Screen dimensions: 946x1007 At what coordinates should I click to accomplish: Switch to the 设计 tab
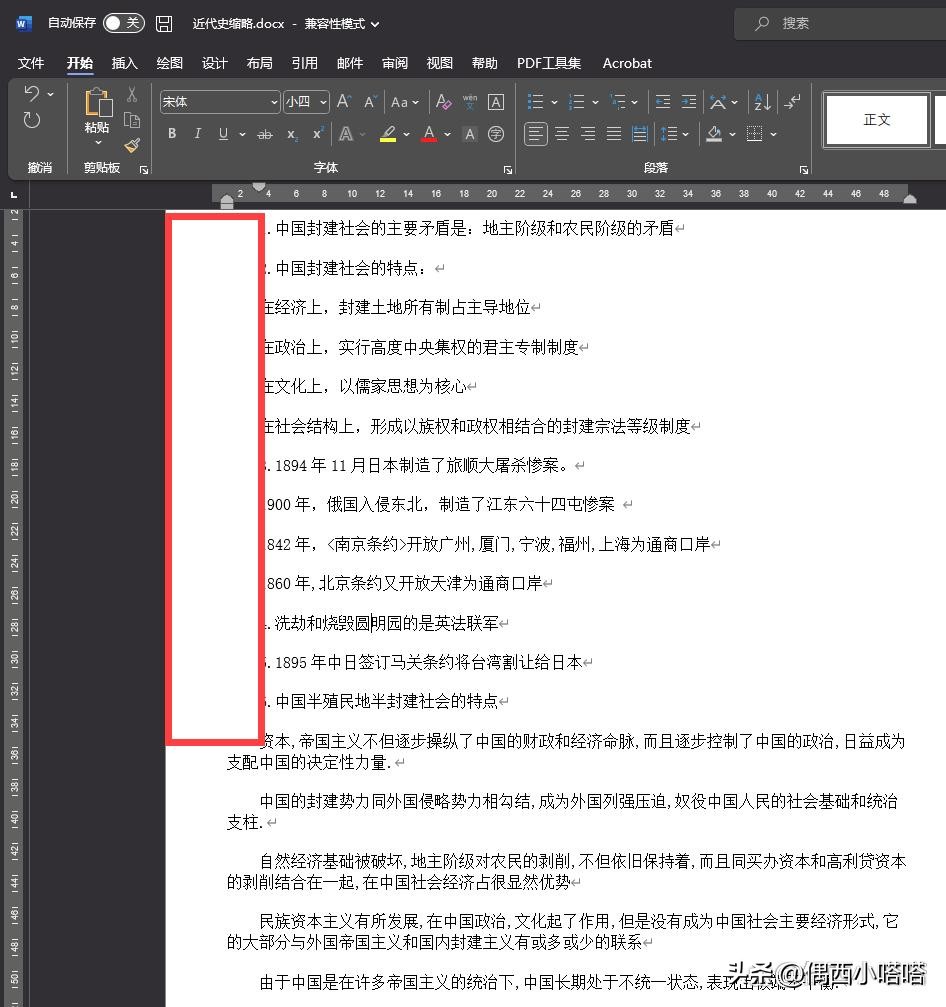coord(215,63)
